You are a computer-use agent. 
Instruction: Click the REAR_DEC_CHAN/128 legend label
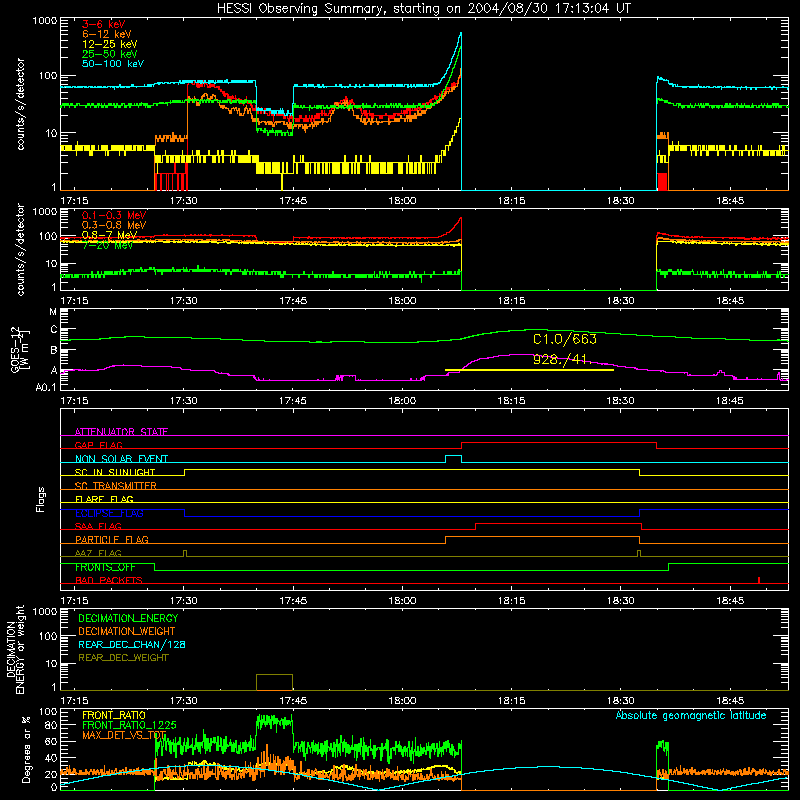(132, 644)
